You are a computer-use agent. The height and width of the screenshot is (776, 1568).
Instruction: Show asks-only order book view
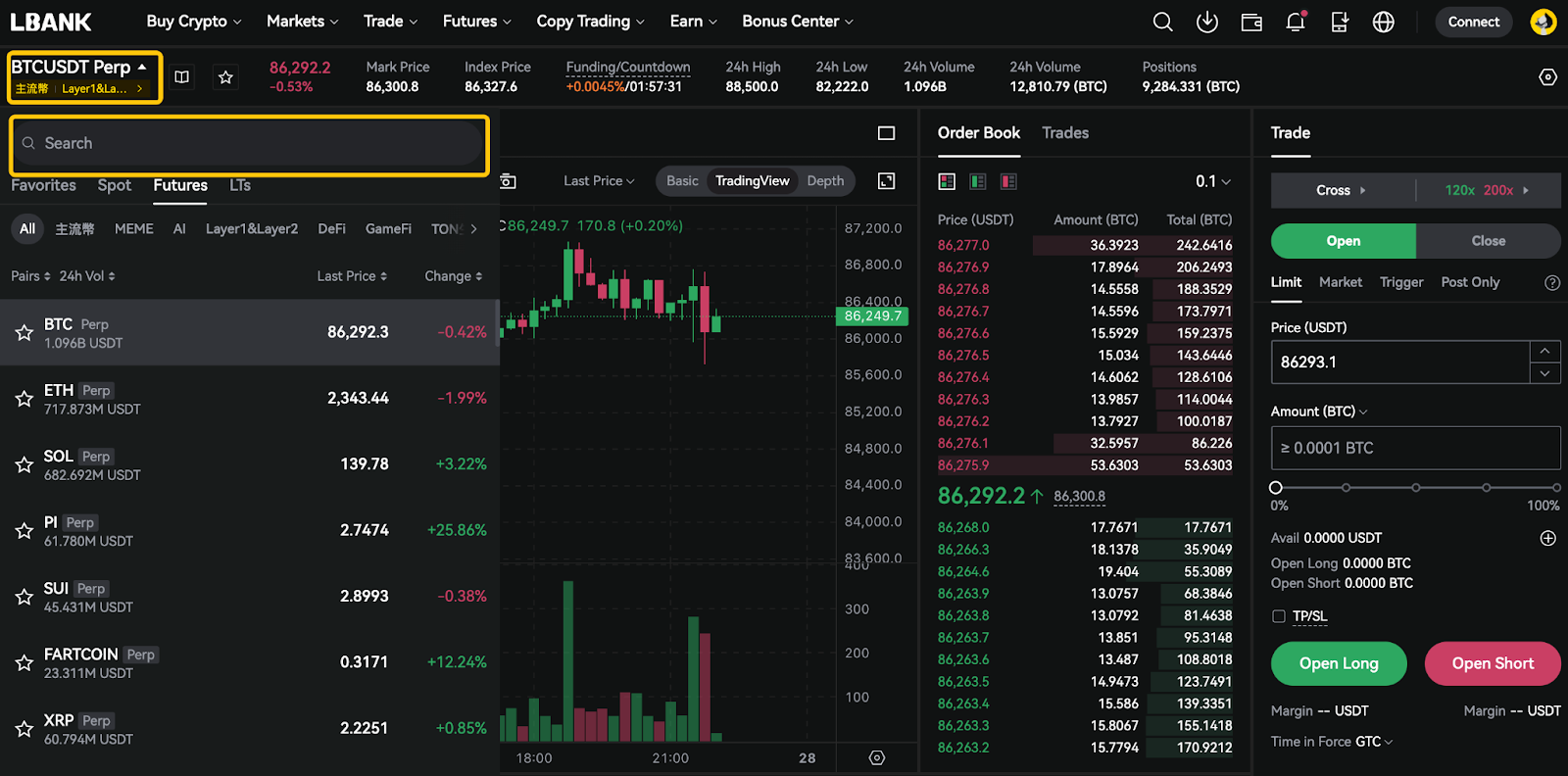[1008, 181]
